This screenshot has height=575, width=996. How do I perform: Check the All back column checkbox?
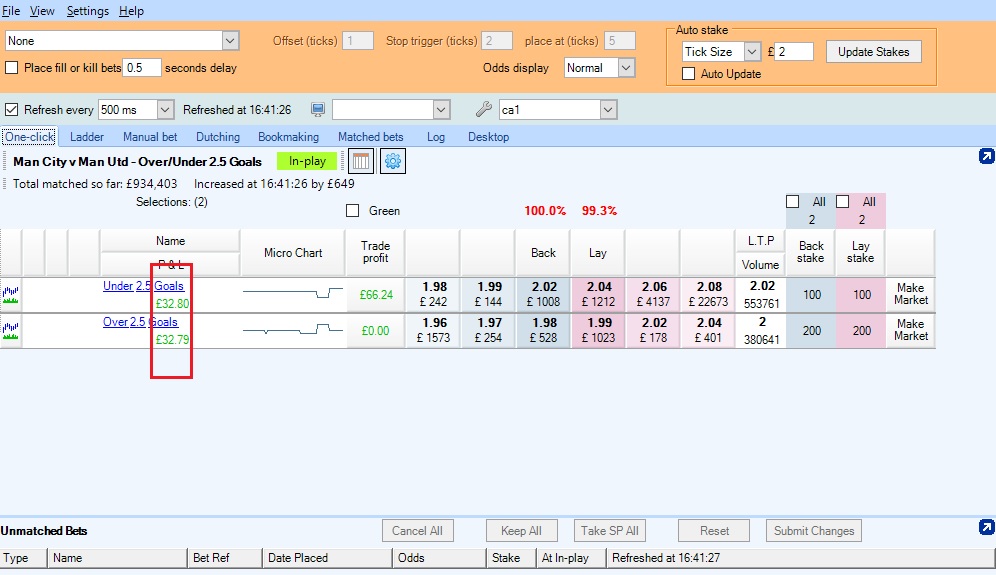[x=792, y=201]
